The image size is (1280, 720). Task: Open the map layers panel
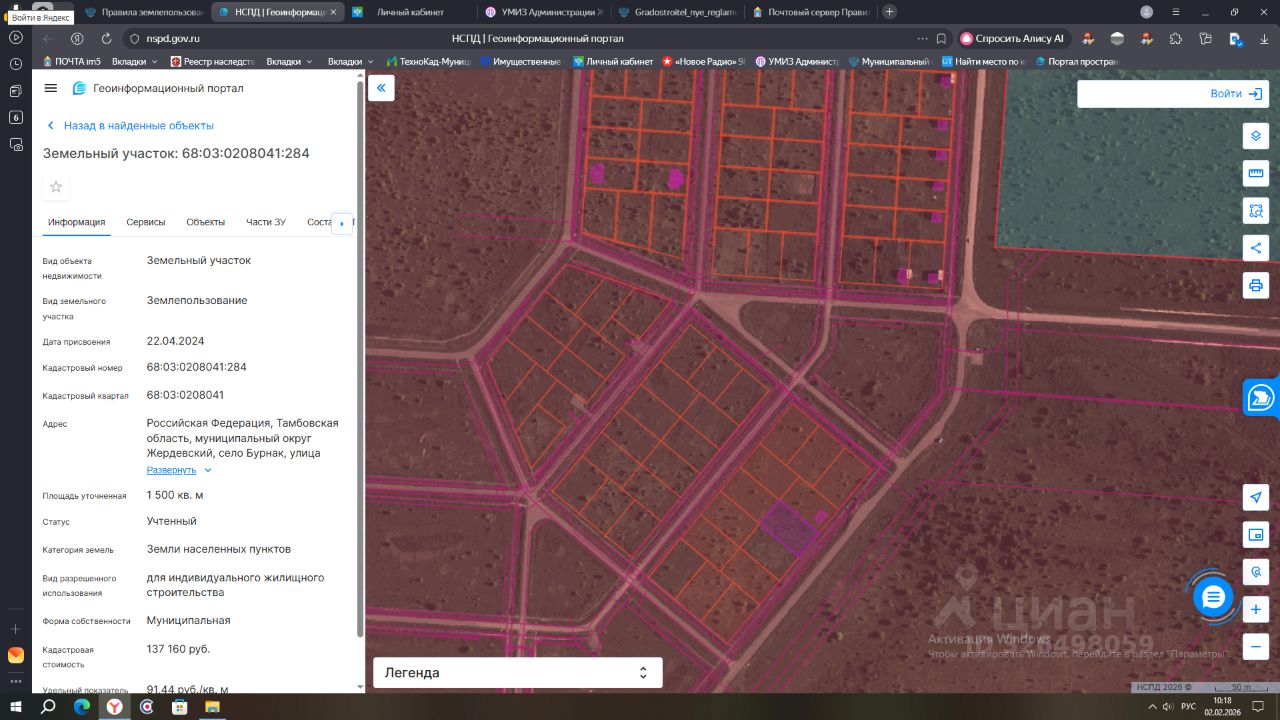1256,136
